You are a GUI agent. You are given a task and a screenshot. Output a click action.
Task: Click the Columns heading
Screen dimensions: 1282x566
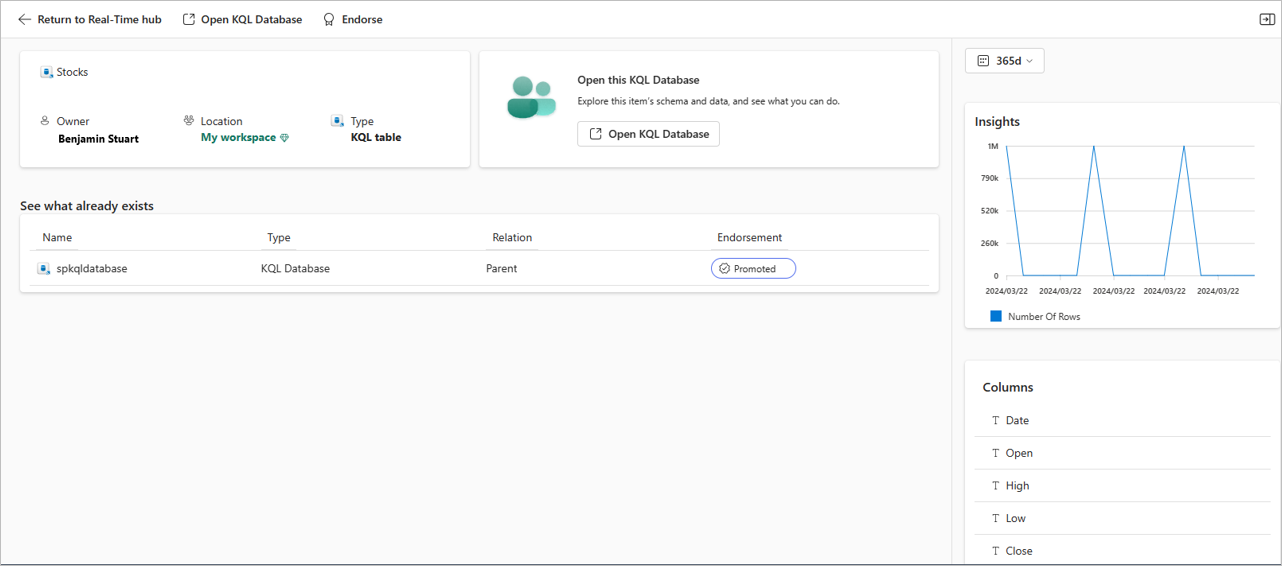click(x=1008, y=387)
